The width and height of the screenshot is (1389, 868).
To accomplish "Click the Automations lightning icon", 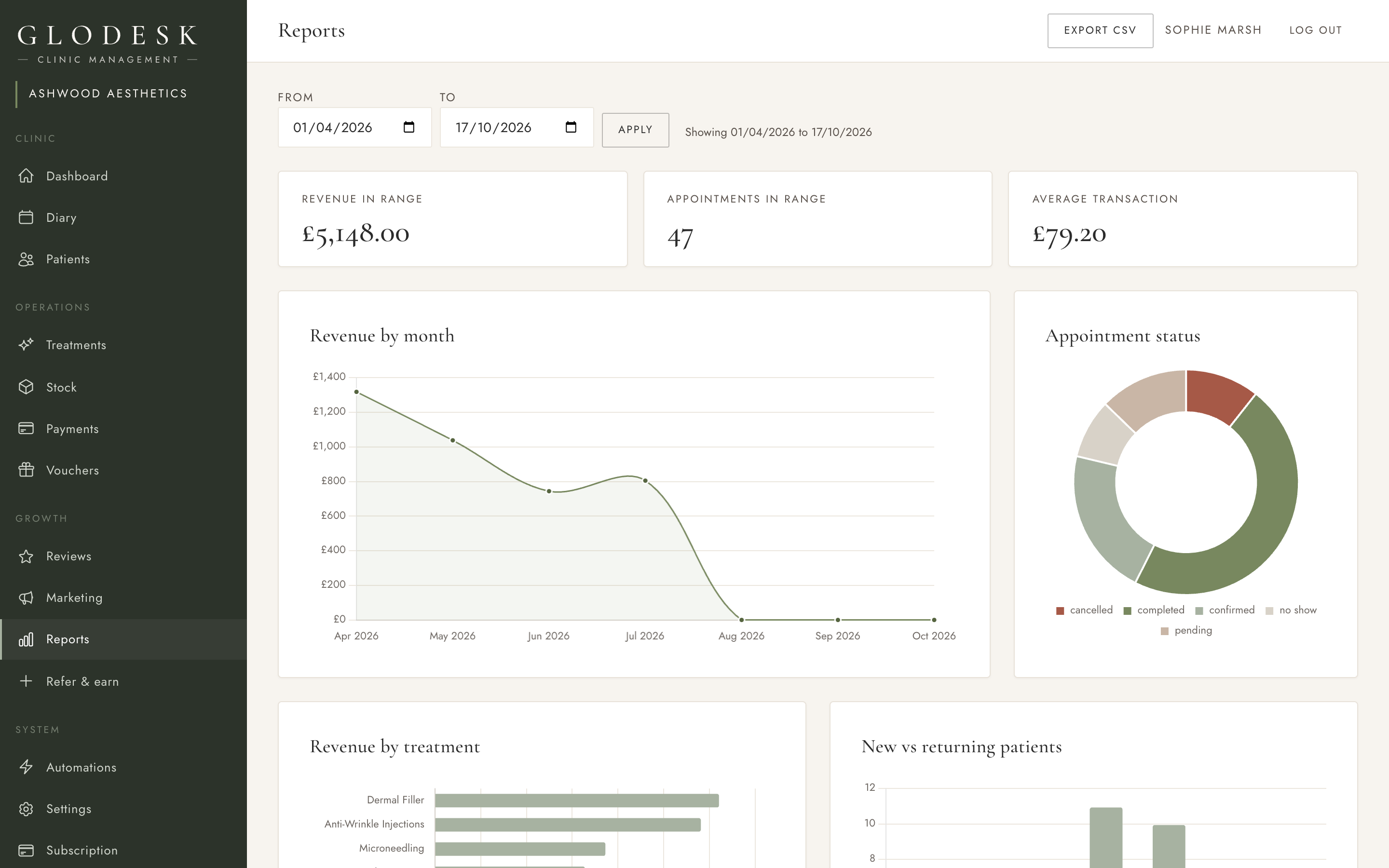I will pyautogui.click(x=26, y=767).
